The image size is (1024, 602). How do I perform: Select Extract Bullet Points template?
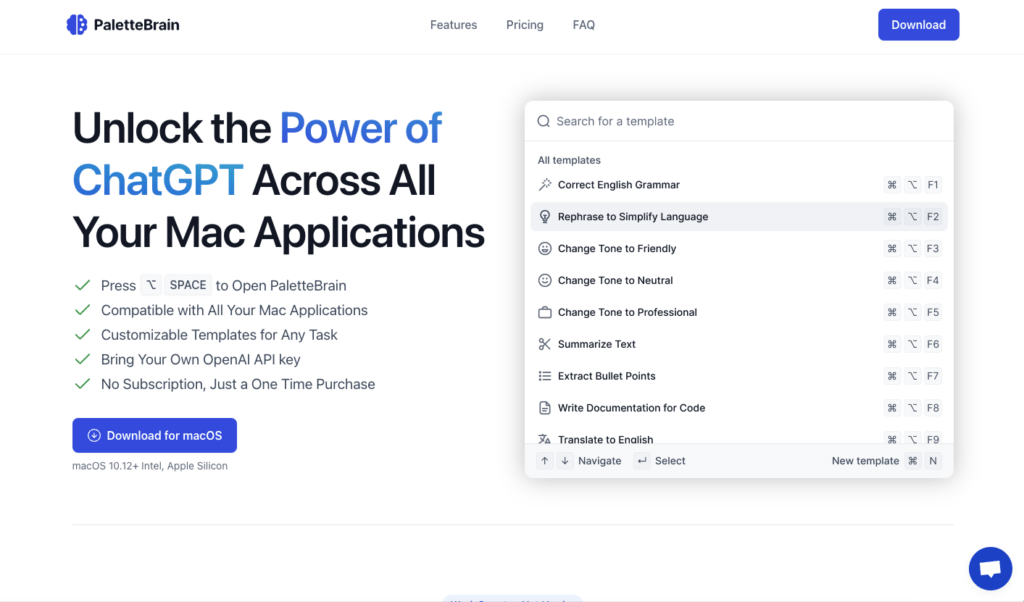(x=739, y=376)
